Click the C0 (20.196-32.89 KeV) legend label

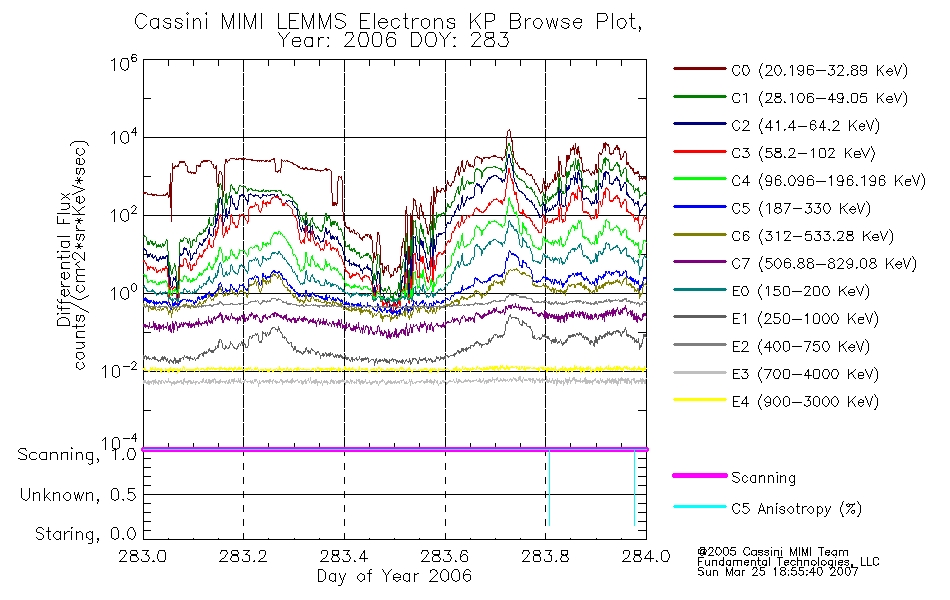[820, 71]
